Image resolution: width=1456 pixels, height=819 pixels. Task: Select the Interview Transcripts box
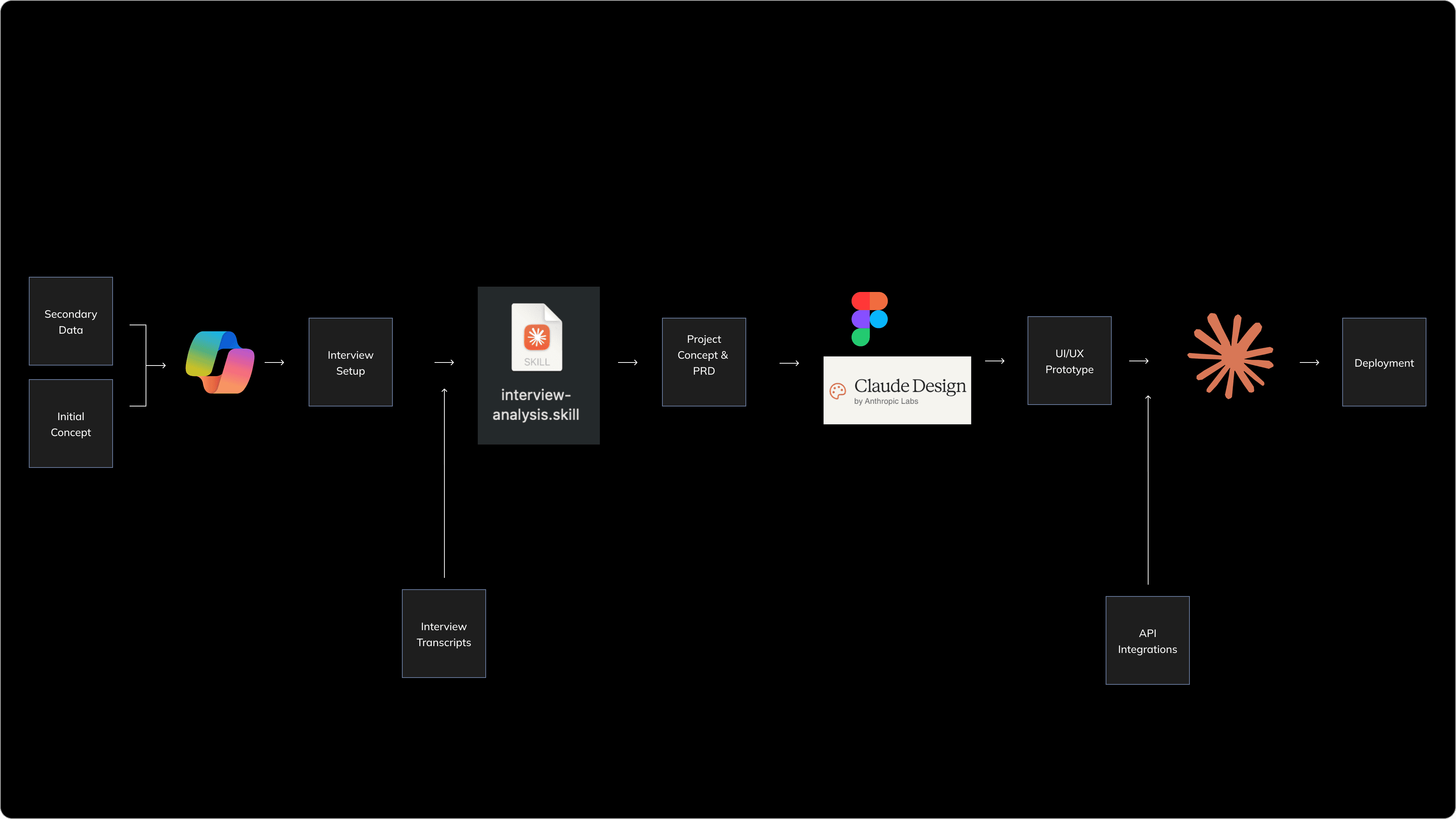point(444,634)
